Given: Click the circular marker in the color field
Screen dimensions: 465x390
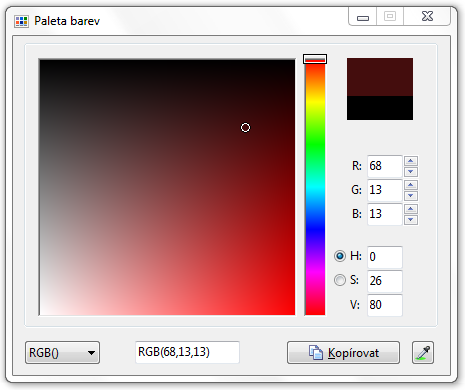Looking at the screenshot, I should 245,127.
